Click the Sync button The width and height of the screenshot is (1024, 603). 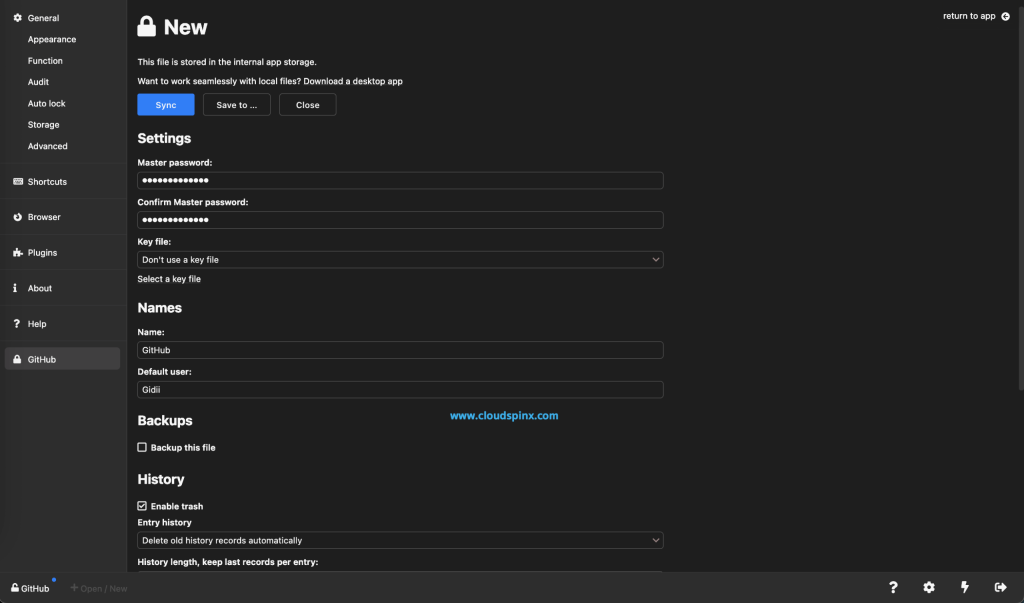point(166,104)
